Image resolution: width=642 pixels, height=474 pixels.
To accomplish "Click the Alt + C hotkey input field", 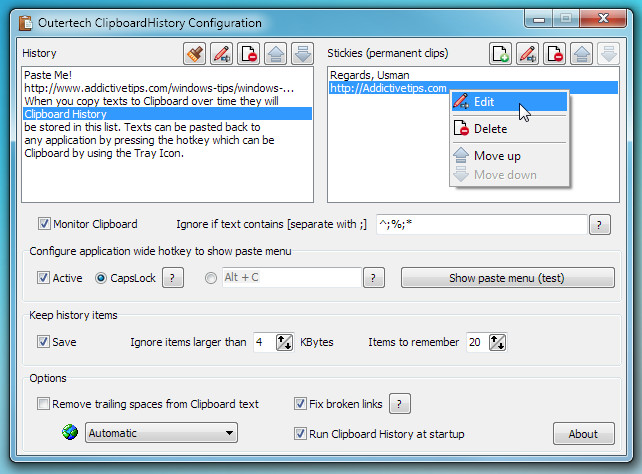I will [x=292, y=278].
